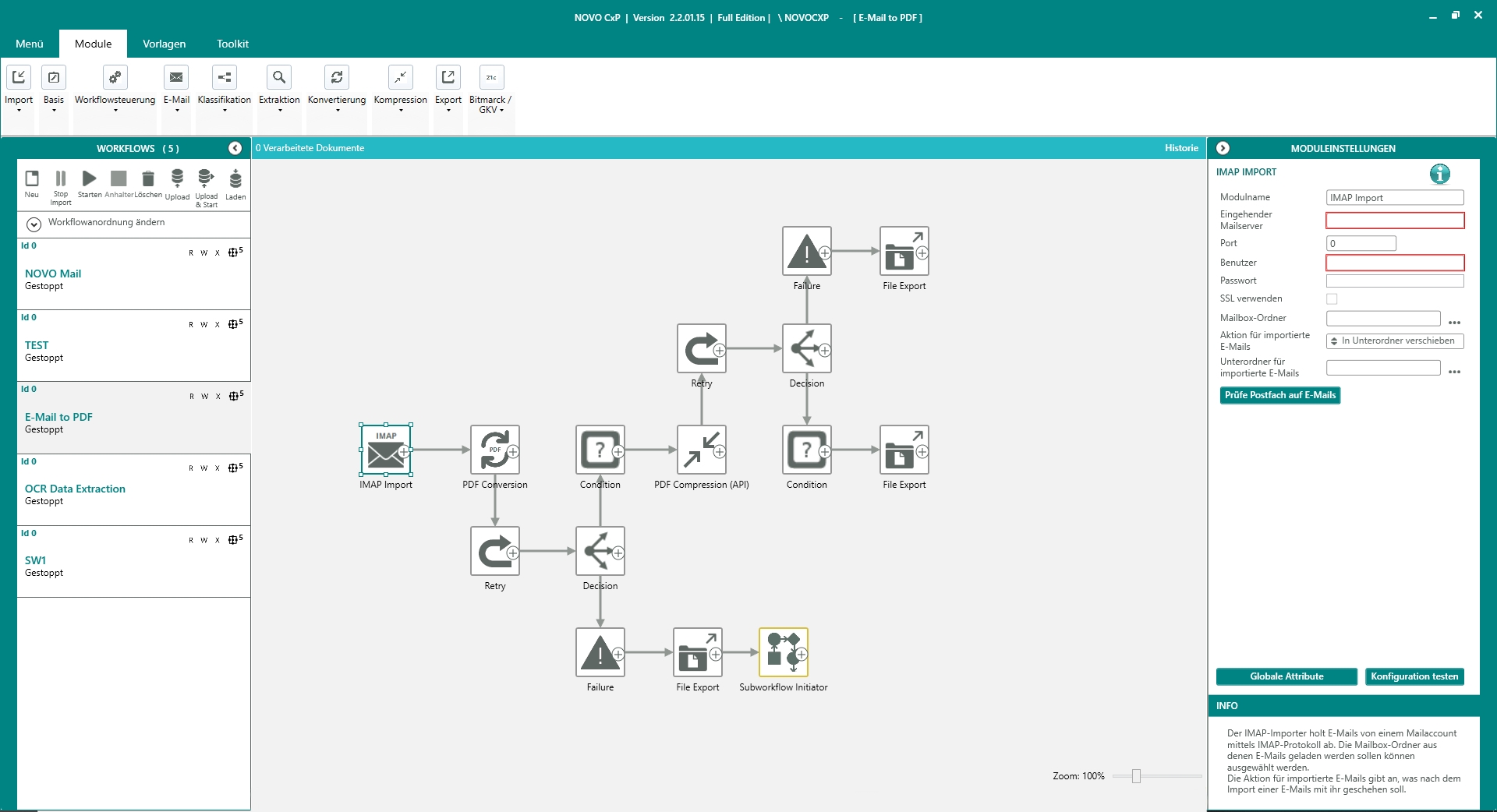Select the SW1 workflow
This screenshot has width=1497, height=812.
coord(133,560)
